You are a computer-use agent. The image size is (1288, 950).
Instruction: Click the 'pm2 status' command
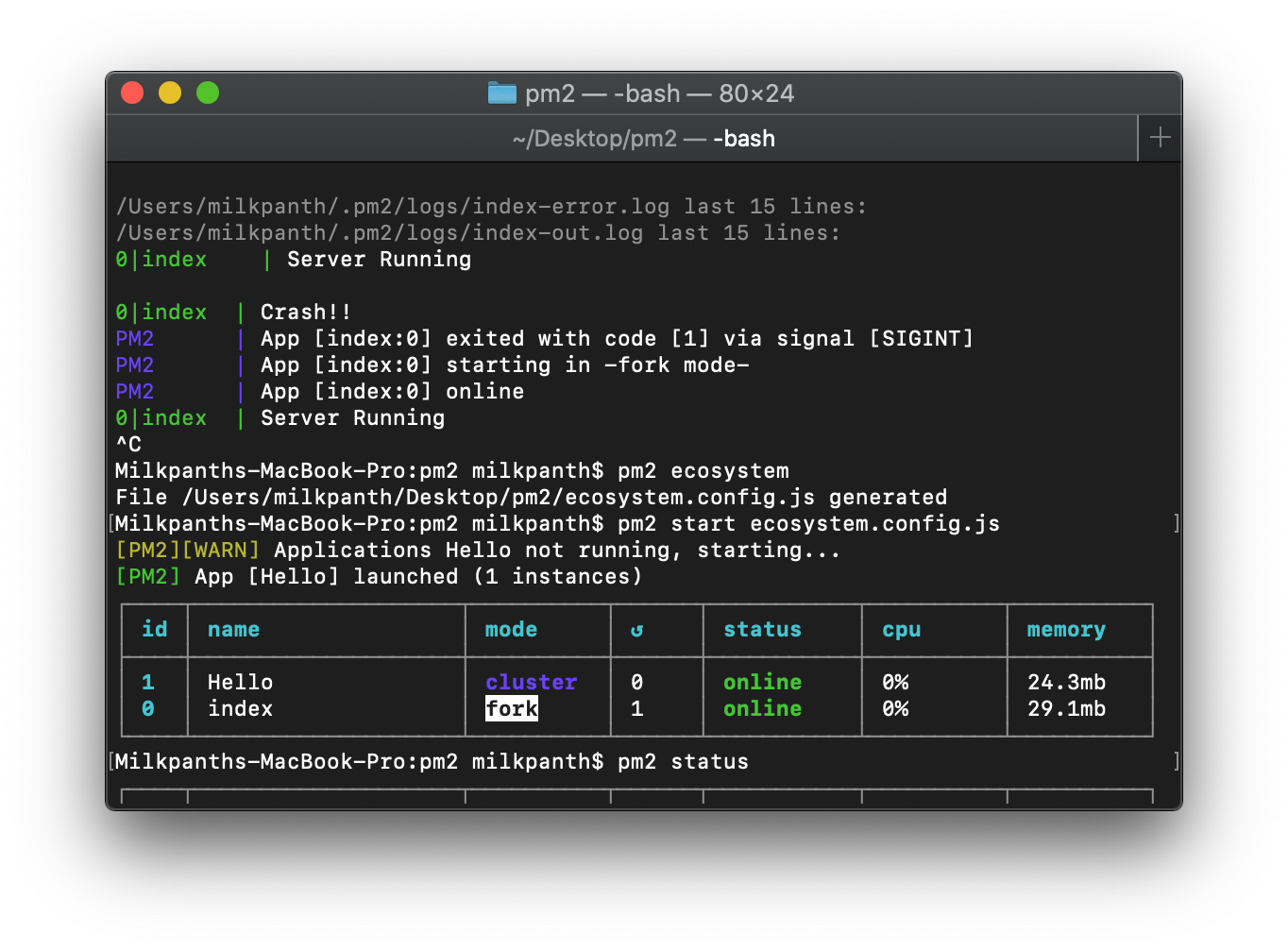click(683, 761)
